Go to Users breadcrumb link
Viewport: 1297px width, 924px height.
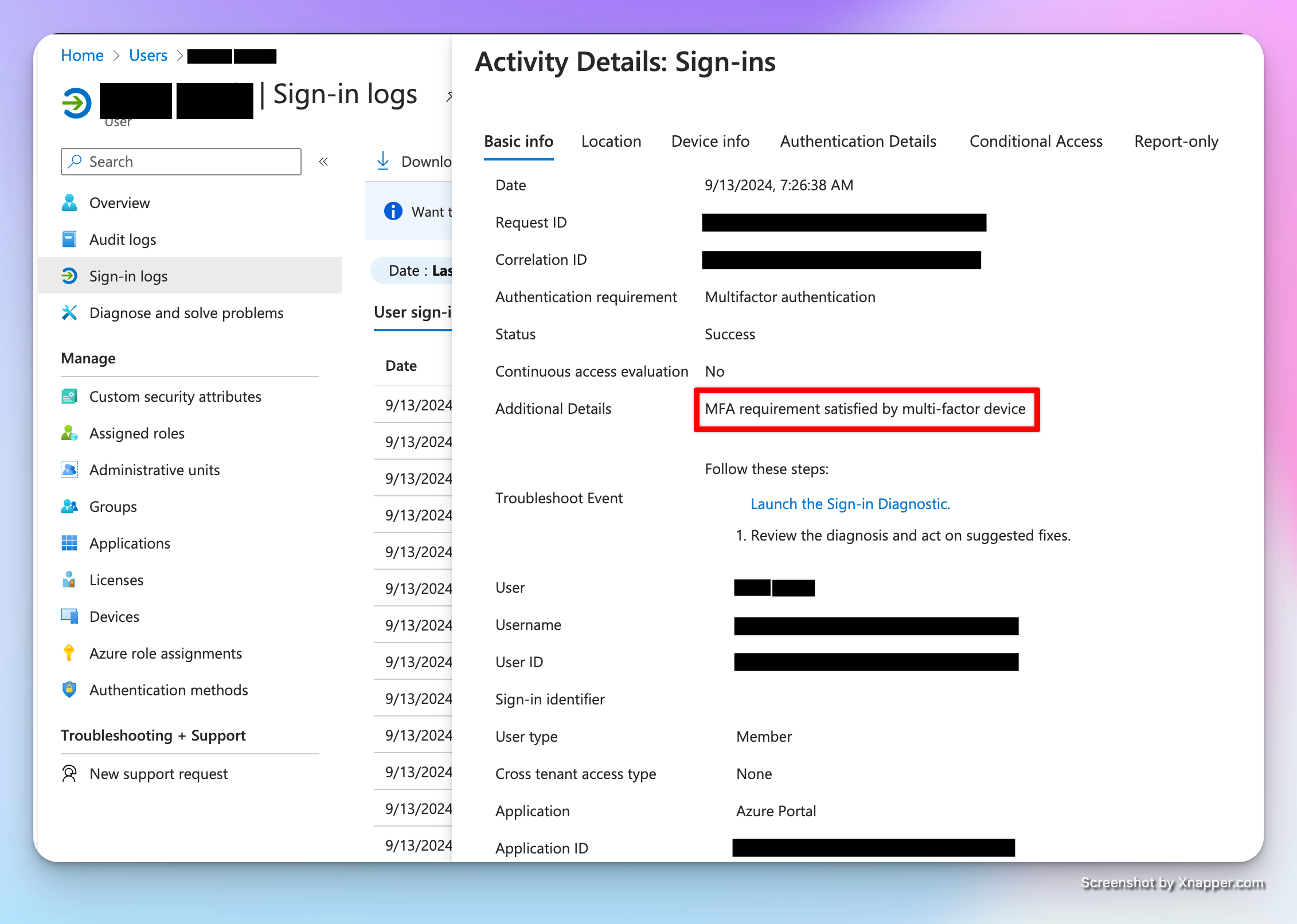(x=148, y=56)
